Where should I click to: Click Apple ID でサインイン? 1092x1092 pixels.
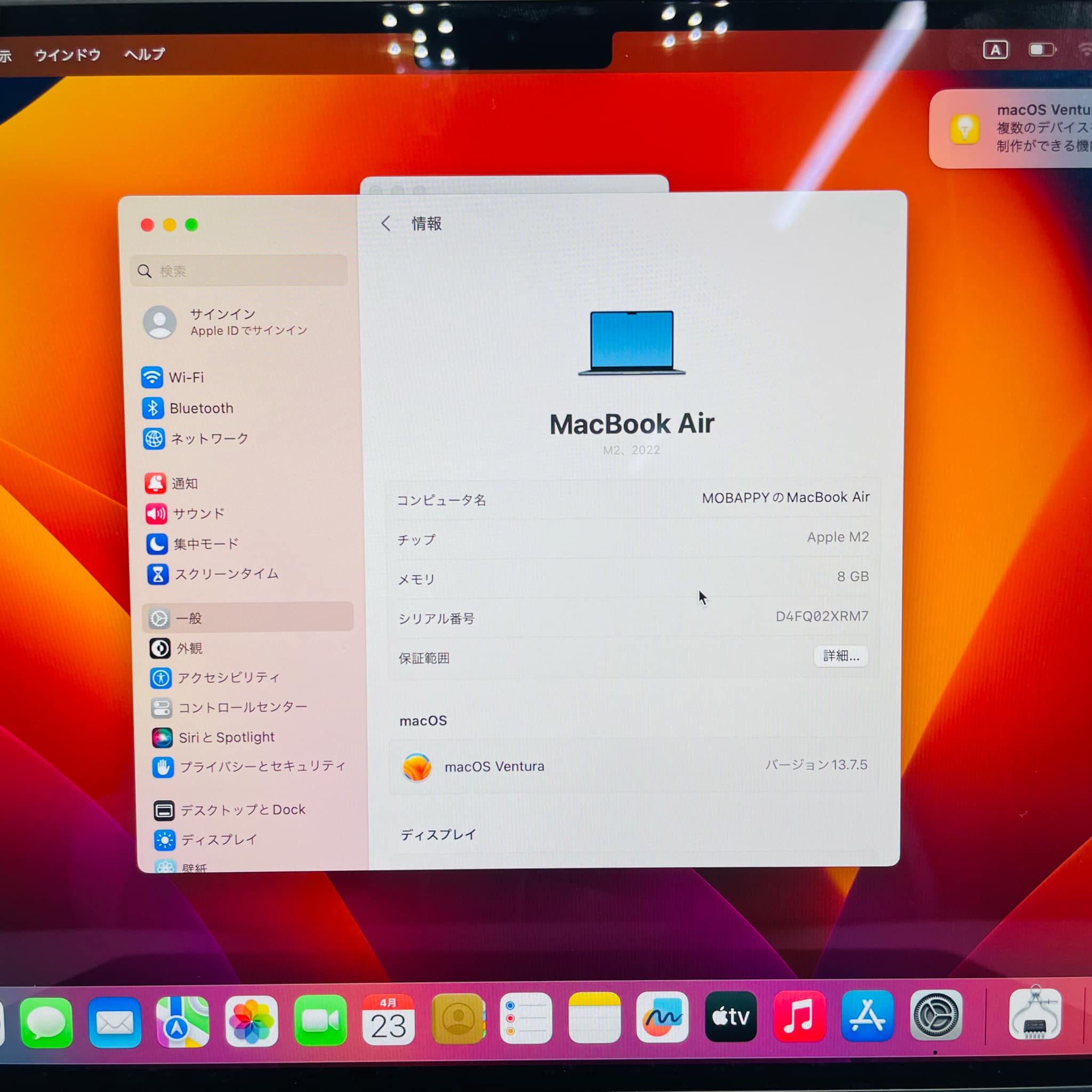247,331
